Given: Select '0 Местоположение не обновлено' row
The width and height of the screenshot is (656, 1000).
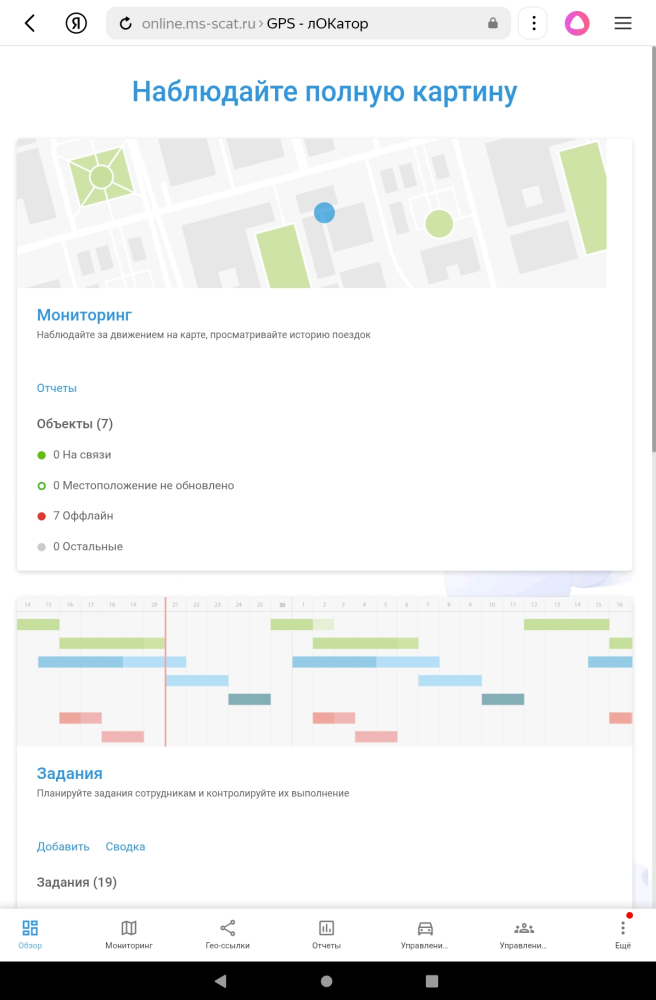Looking at the screenshot, I should click(x=136, y=485).
